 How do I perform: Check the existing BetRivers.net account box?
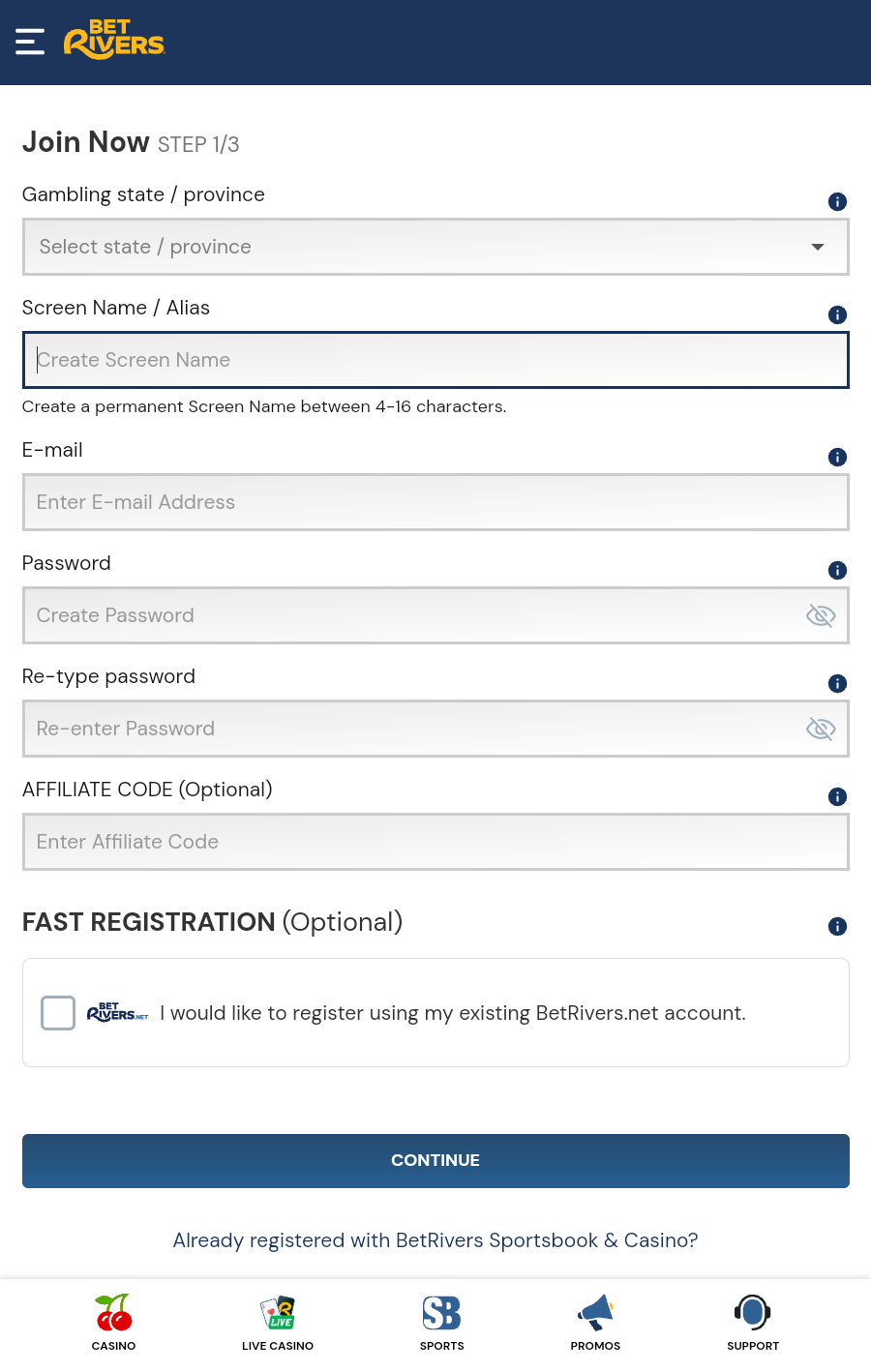coord(58,1013)
